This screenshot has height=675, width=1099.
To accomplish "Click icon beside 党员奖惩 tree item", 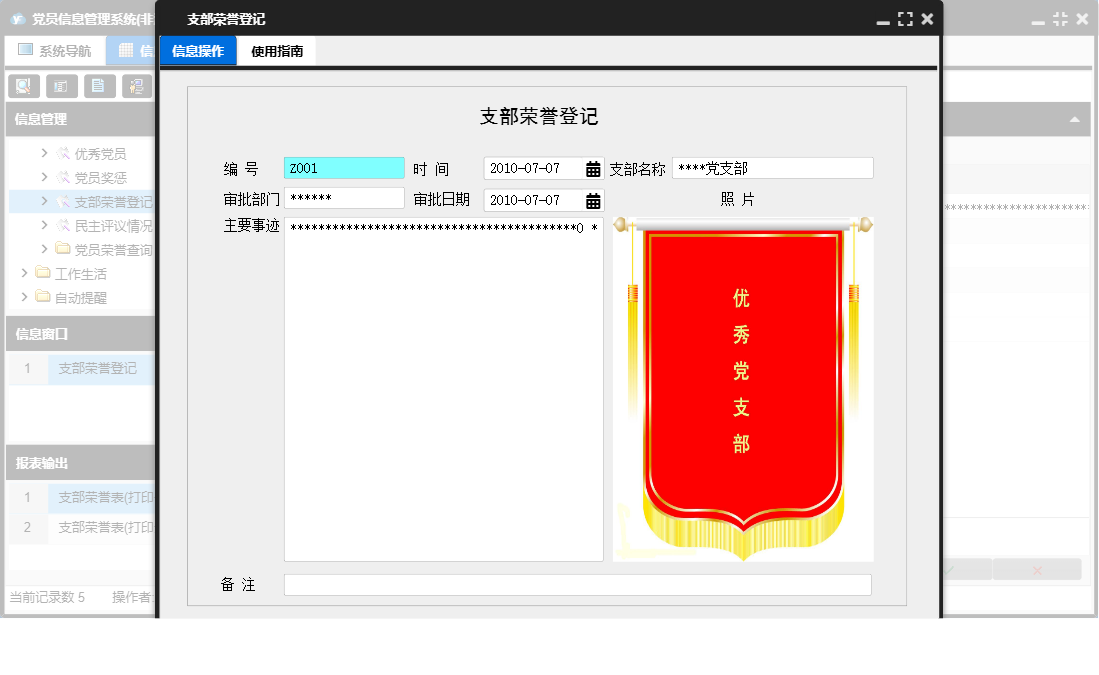I will click(63, 177).
